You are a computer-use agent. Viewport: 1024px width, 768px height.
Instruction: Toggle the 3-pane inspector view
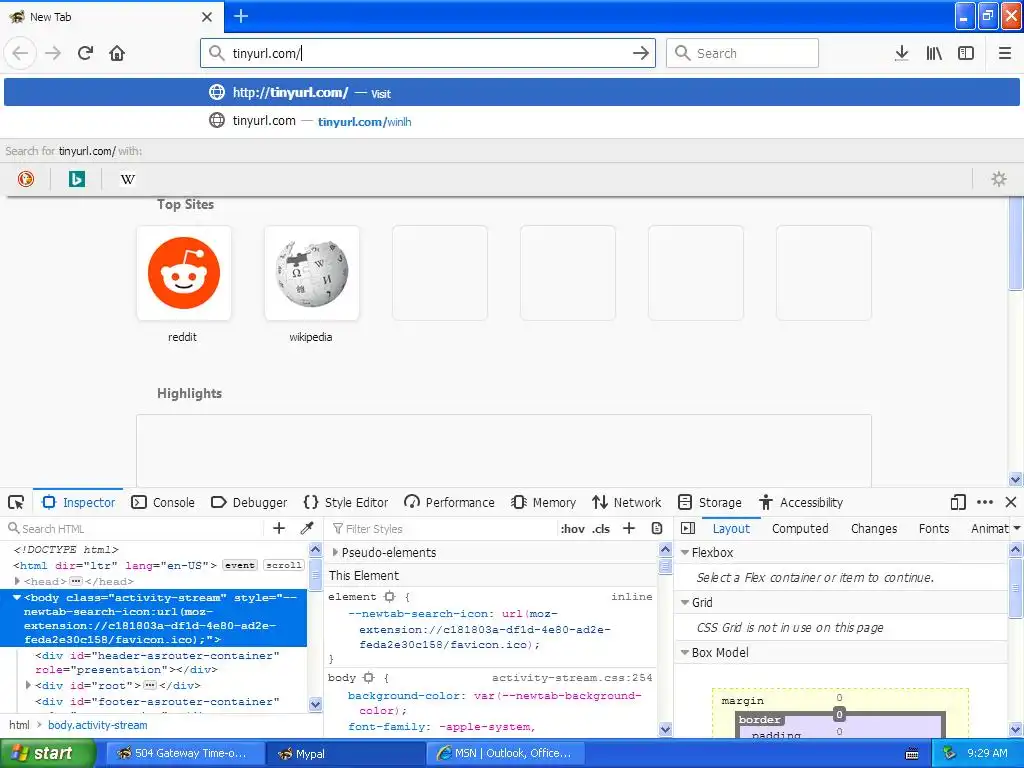pyautogui.click(x=688, y=528)
